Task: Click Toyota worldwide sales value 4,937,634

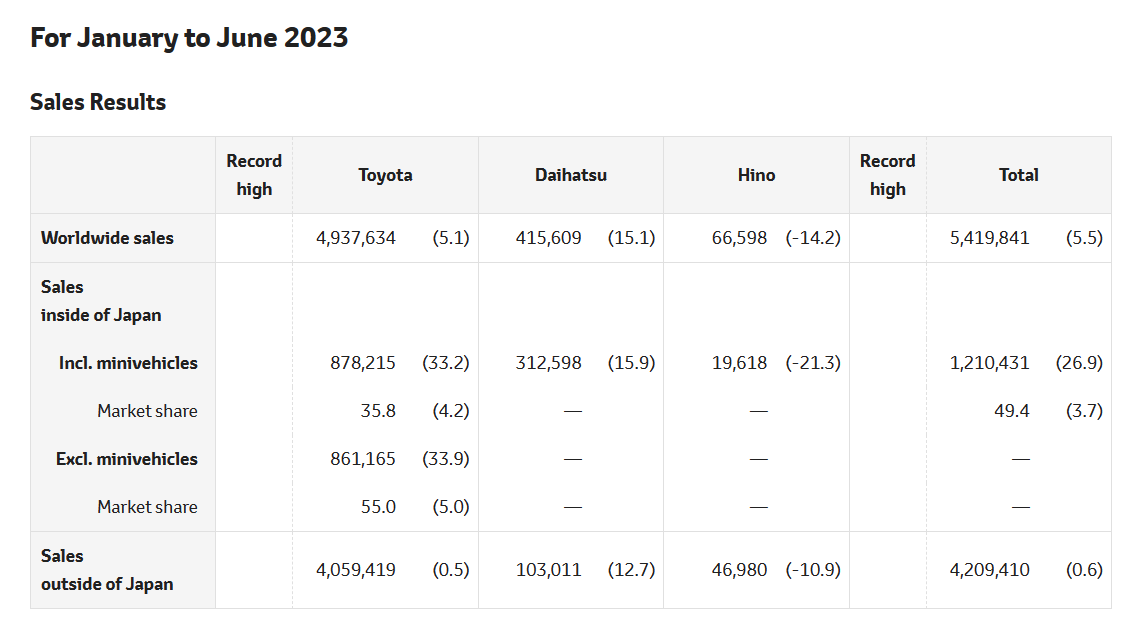Action: (355, 238)
